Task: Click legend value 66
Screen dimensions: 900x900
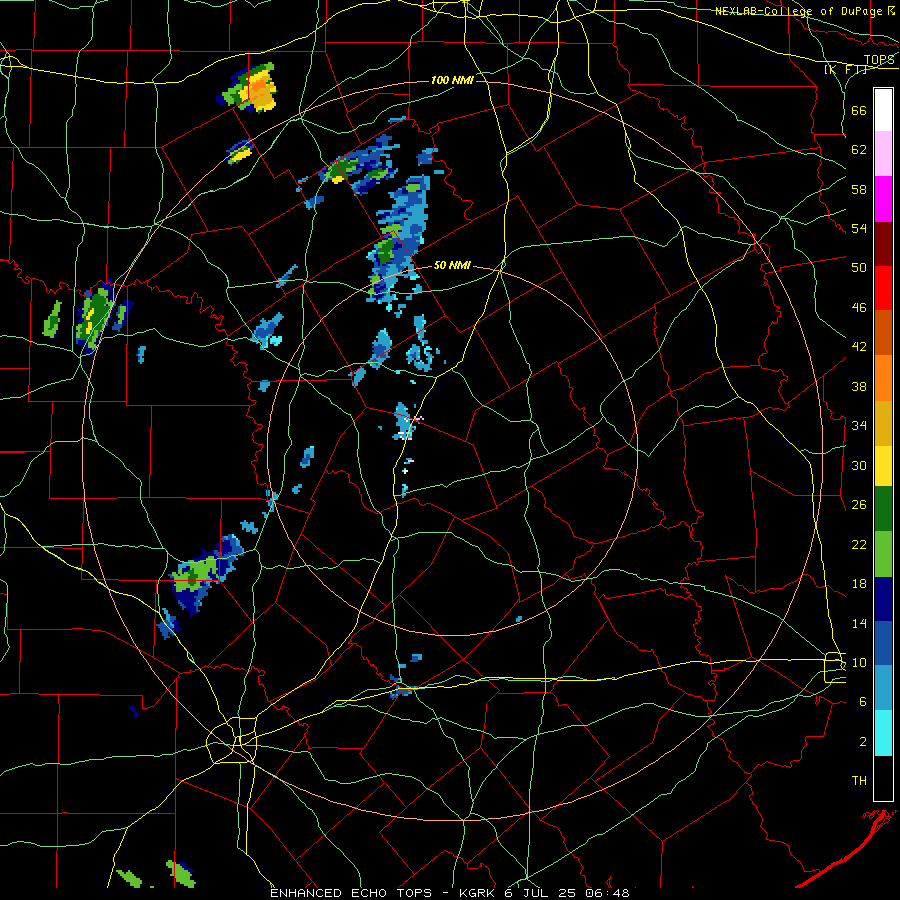Action: tap(859, 111)
